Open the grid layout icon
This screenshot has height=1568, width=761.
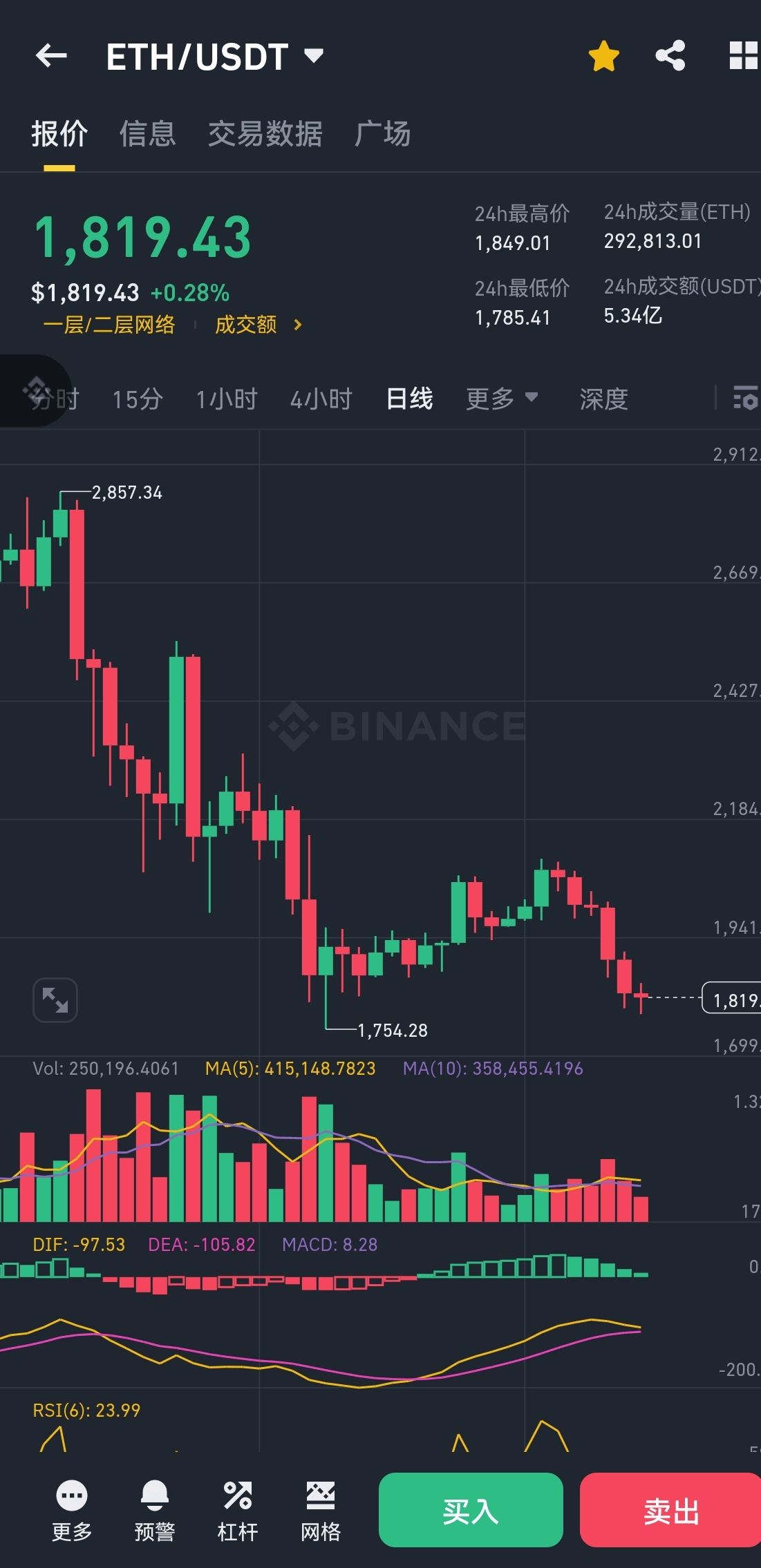[744, 56]
